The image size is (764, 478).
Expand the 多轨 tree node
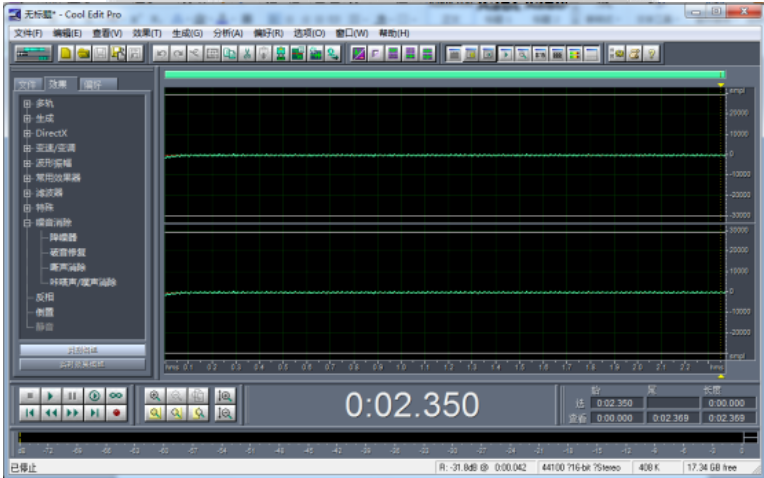coord(27,103)
